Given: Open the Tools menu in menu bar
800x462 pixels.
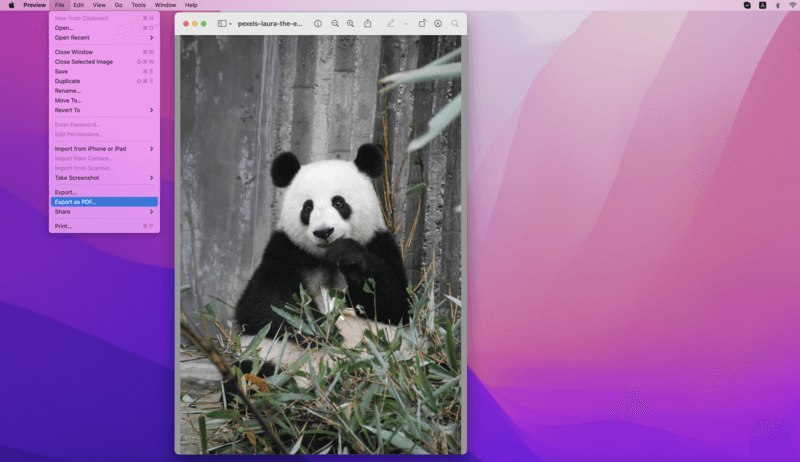Looking at the screenshot, I should point(138,5).
